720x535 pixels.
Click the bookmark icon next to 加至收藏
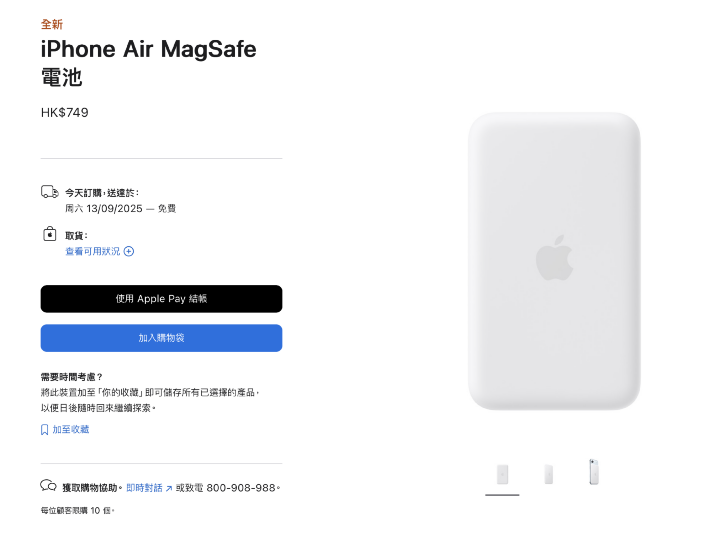tap(45, 430)
